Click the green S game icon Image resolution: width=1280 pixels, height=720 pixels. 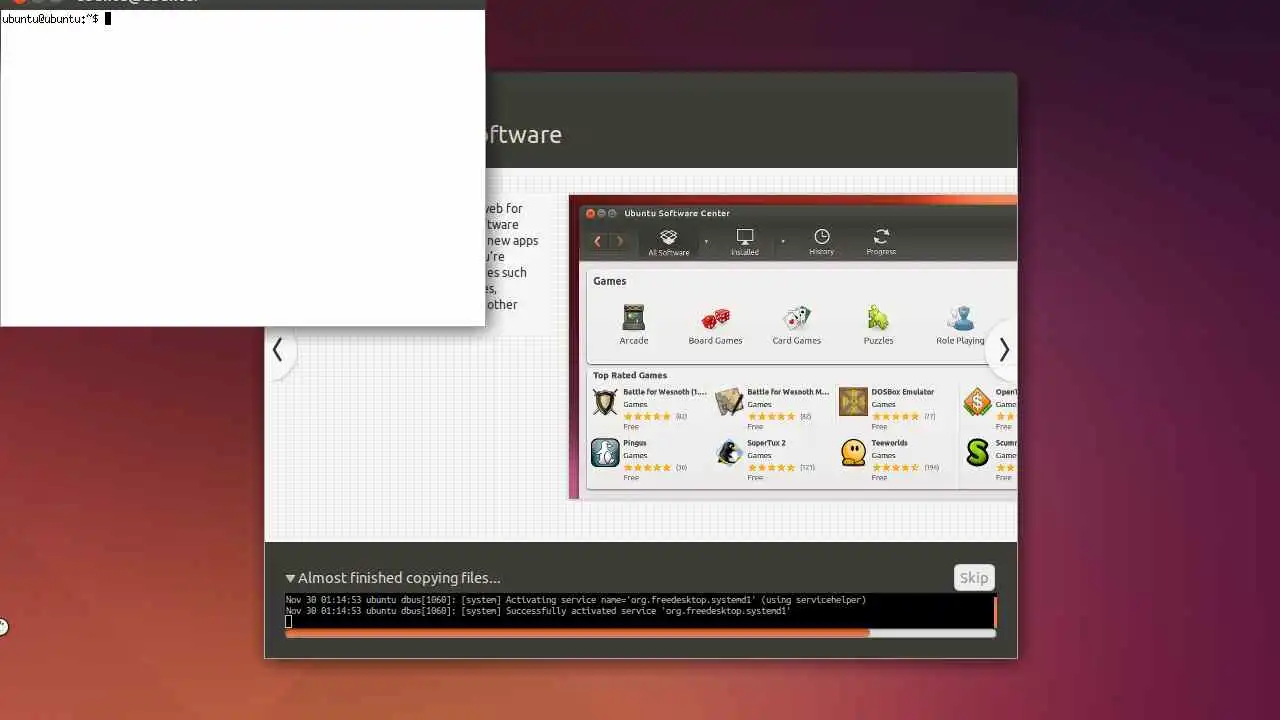point(977,453)
